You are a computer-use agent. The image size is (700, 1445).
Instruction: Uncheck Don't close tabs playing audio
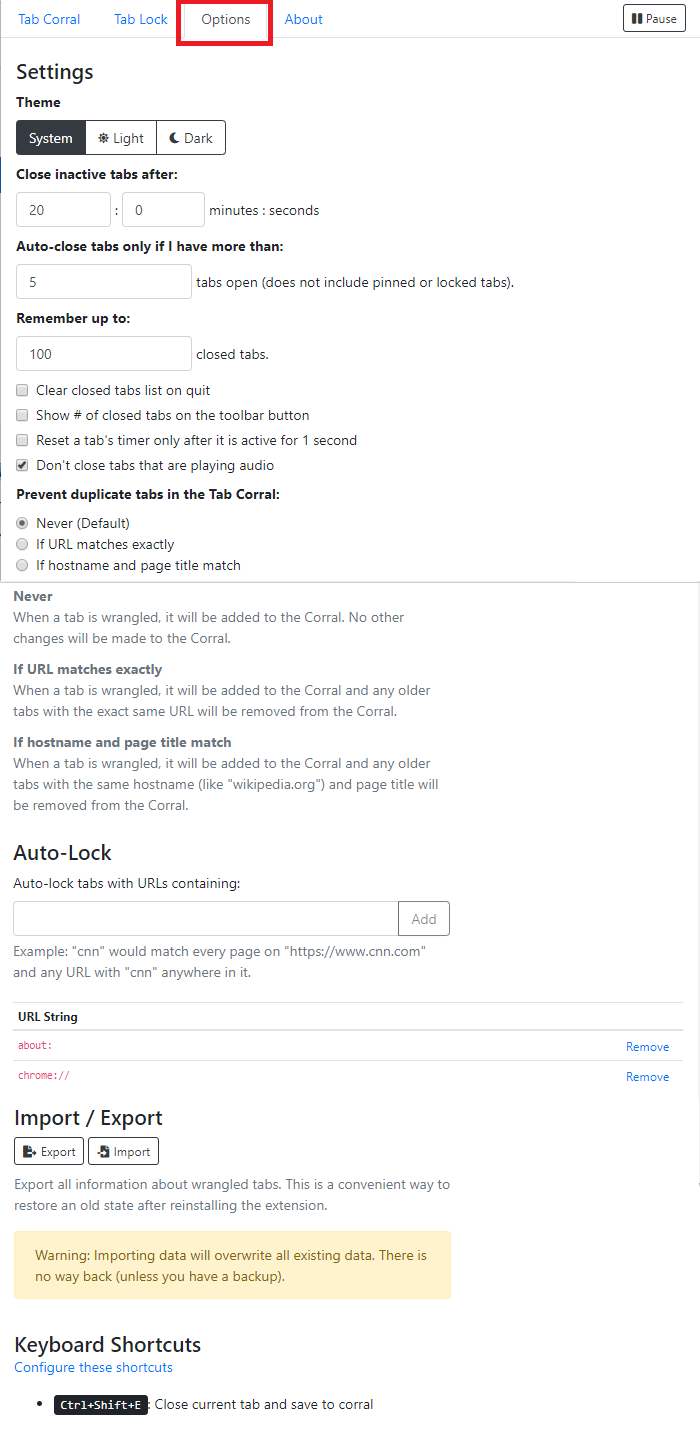22,465
